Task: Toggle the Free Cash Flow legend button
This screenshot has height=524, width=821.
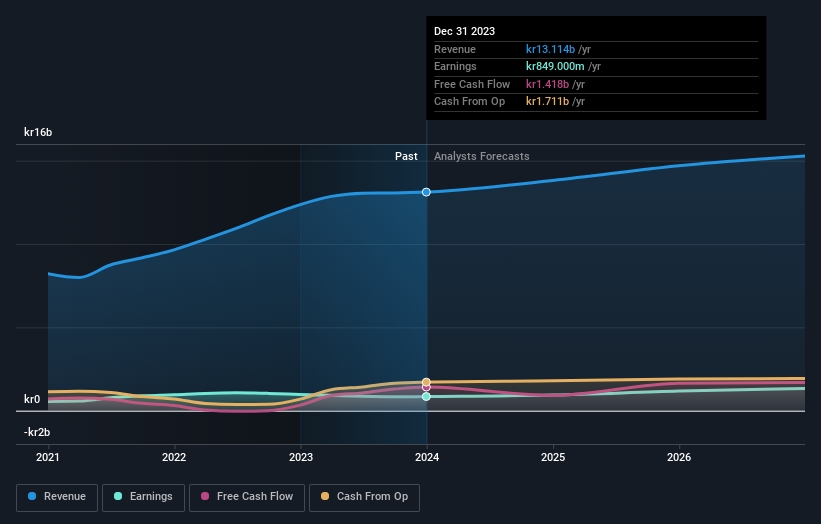Action: coord(247,497)
